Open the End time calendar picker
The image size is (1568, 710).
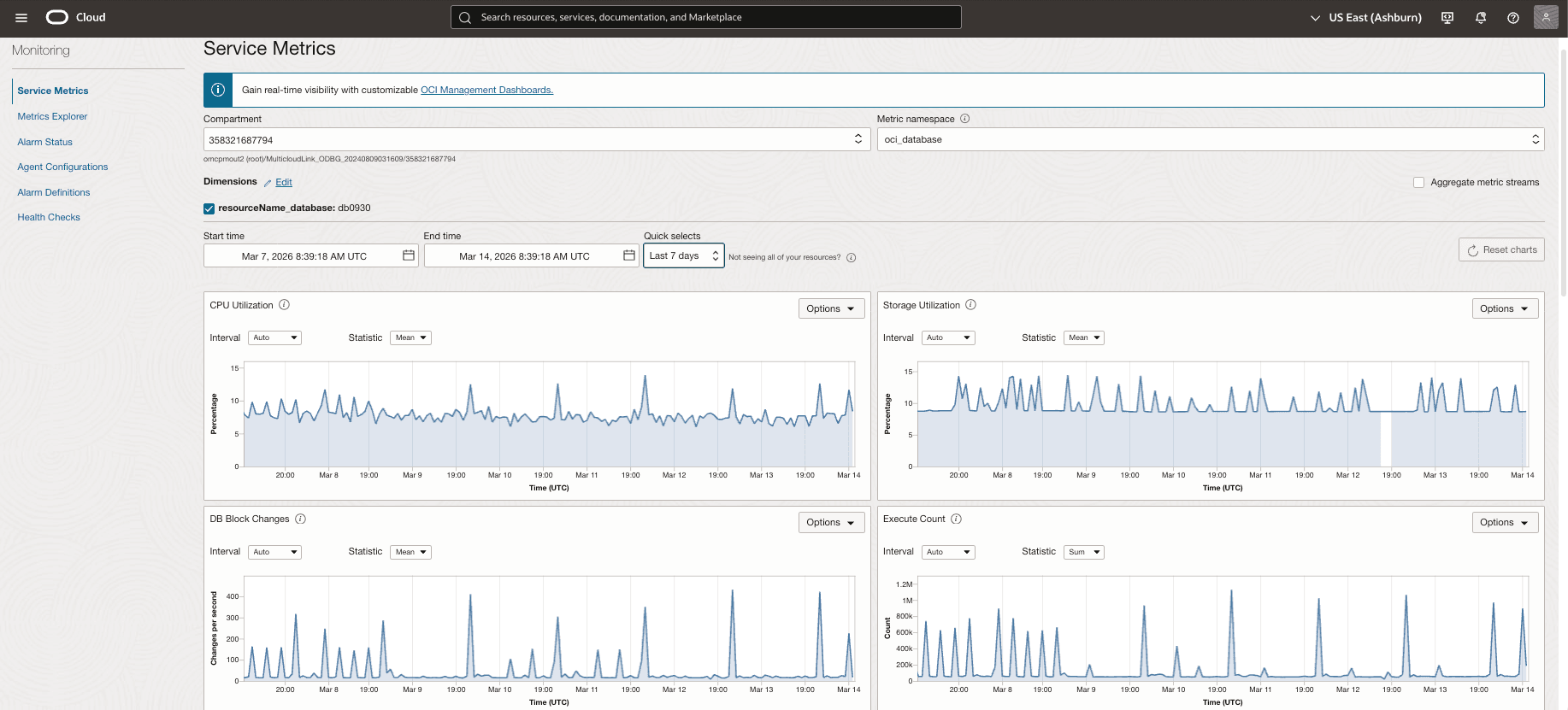click(x=629, y=255)
